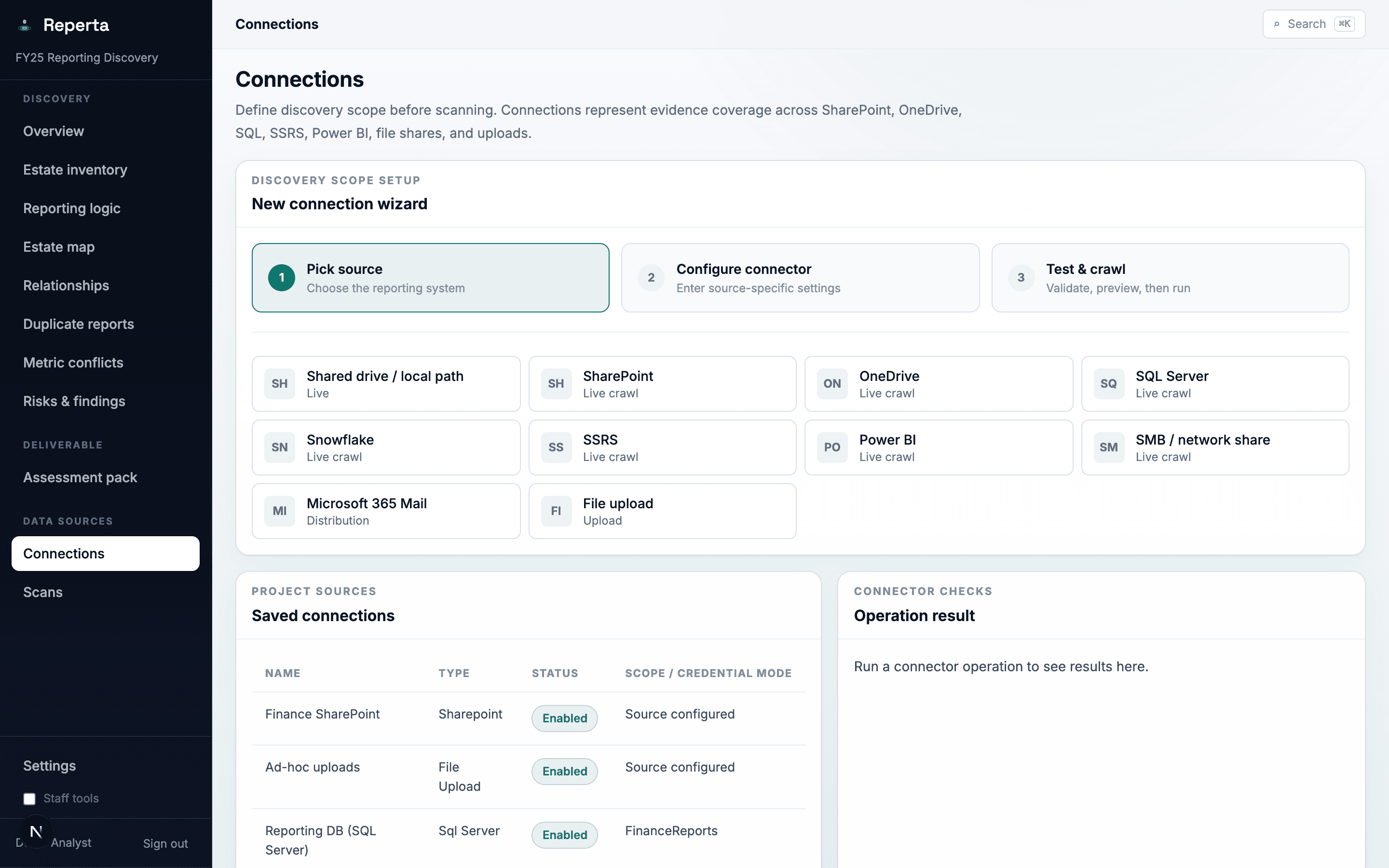Click the N avatar badge at bottom left
This screenshot has height=868, width=1389.
pyautogui.click(x=36, y=831)
